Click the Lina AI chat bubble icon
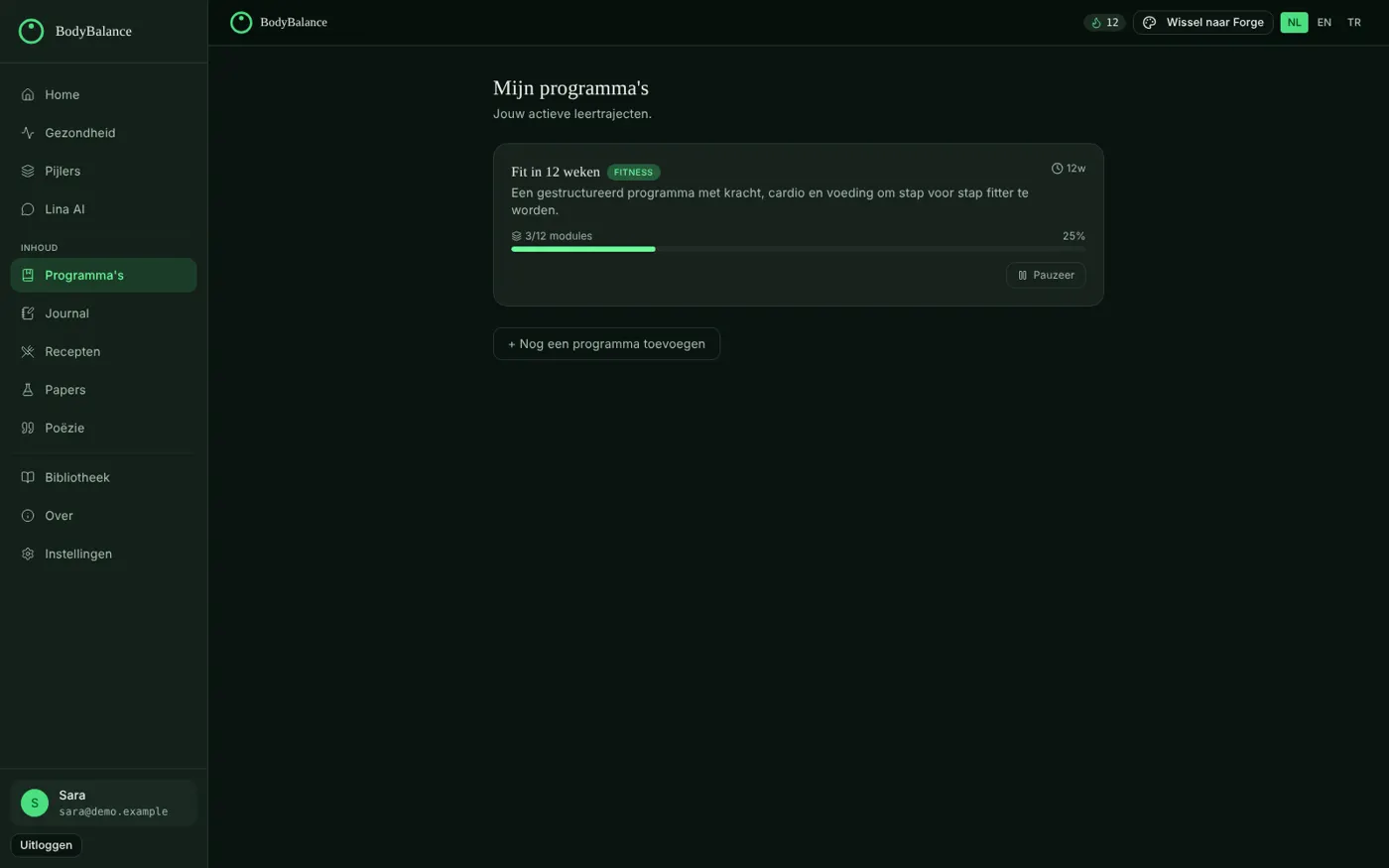This screenshot has height=868, width=1389. 28,209
